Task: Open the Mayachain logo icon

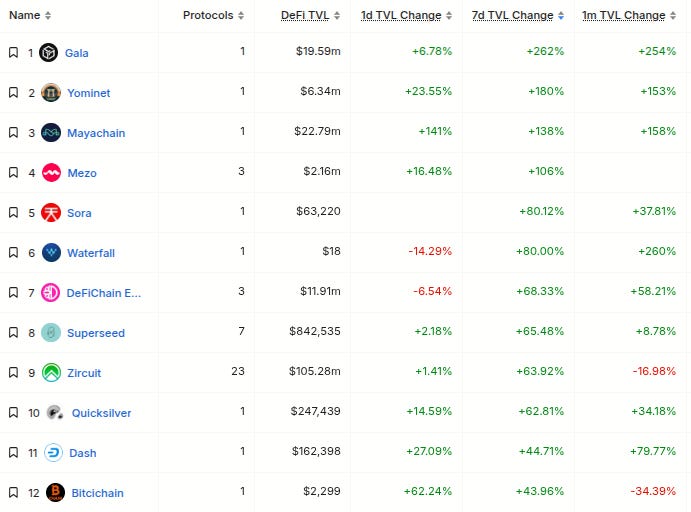Action: (51, 133)
